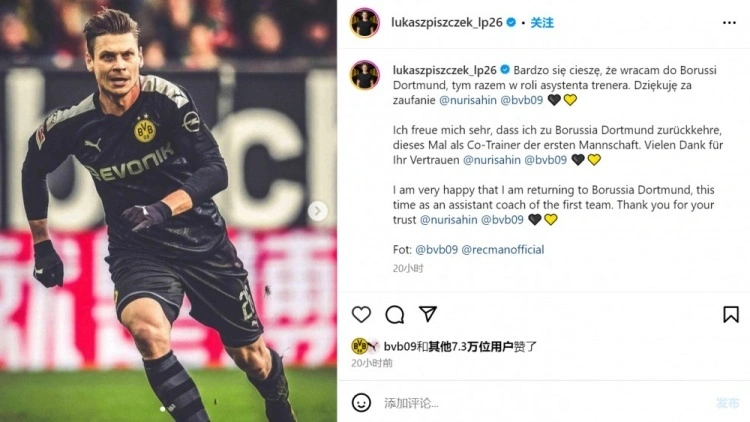Click the 发布 post comment button
This screenshot has width=750, height=422.
pos(728,403)
